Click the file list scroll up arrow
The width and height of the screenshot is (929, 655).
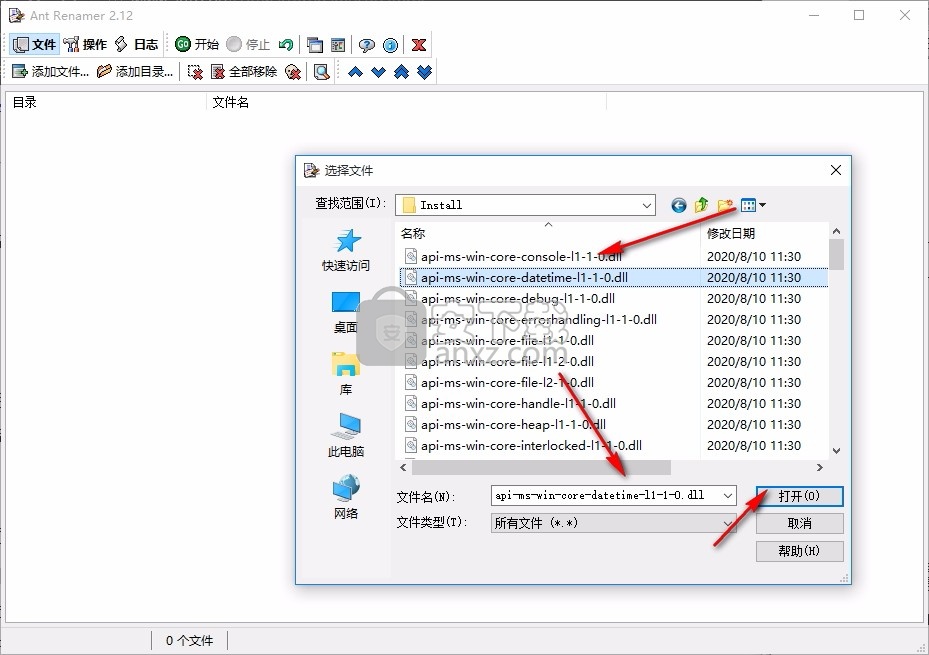[836, 231]
